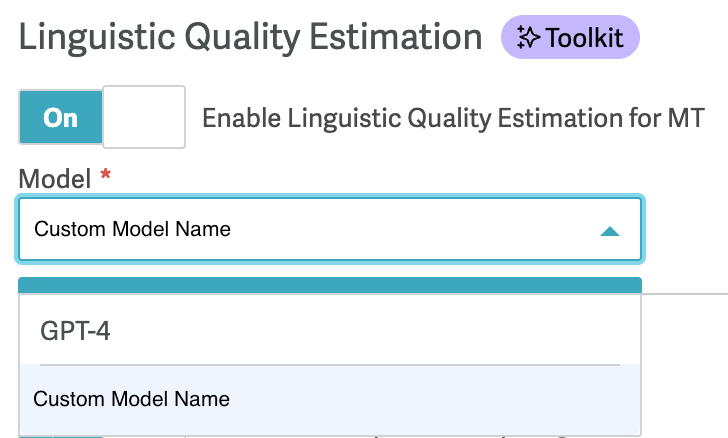The image size is (728, 438).
Task: Collapse the Model dropdown showing Custom Model Name
Action: 330,229
